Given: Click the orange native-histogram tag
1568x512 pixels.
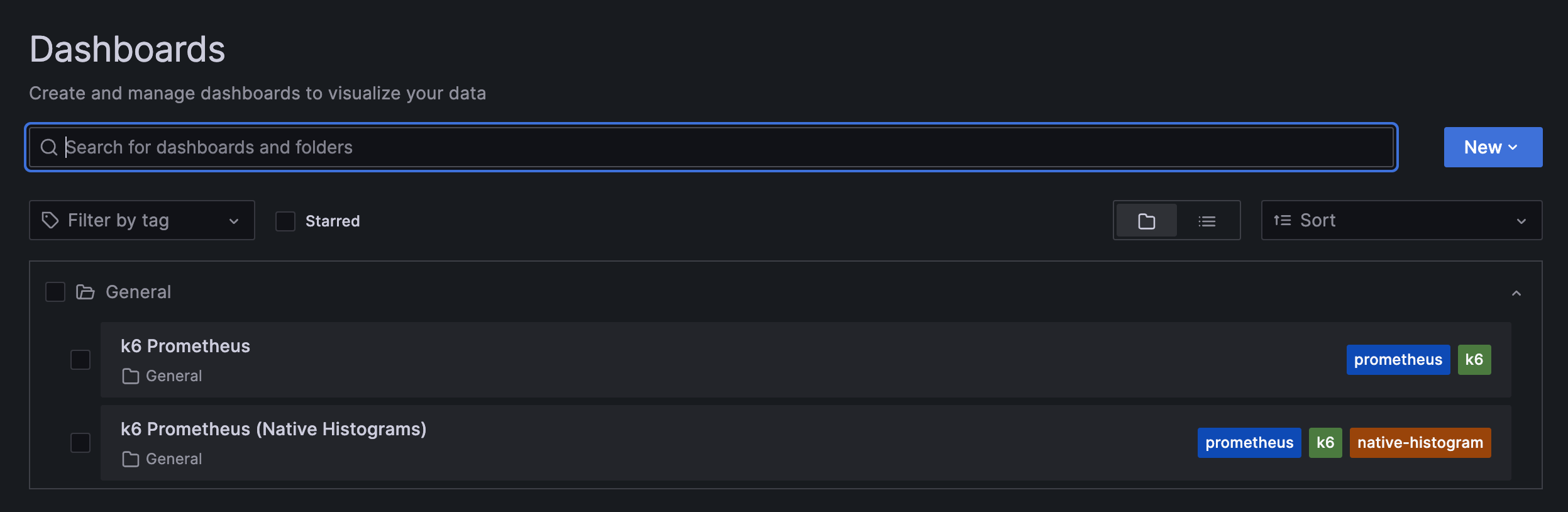Looking at the screenshot, I should click(1420, 443).
